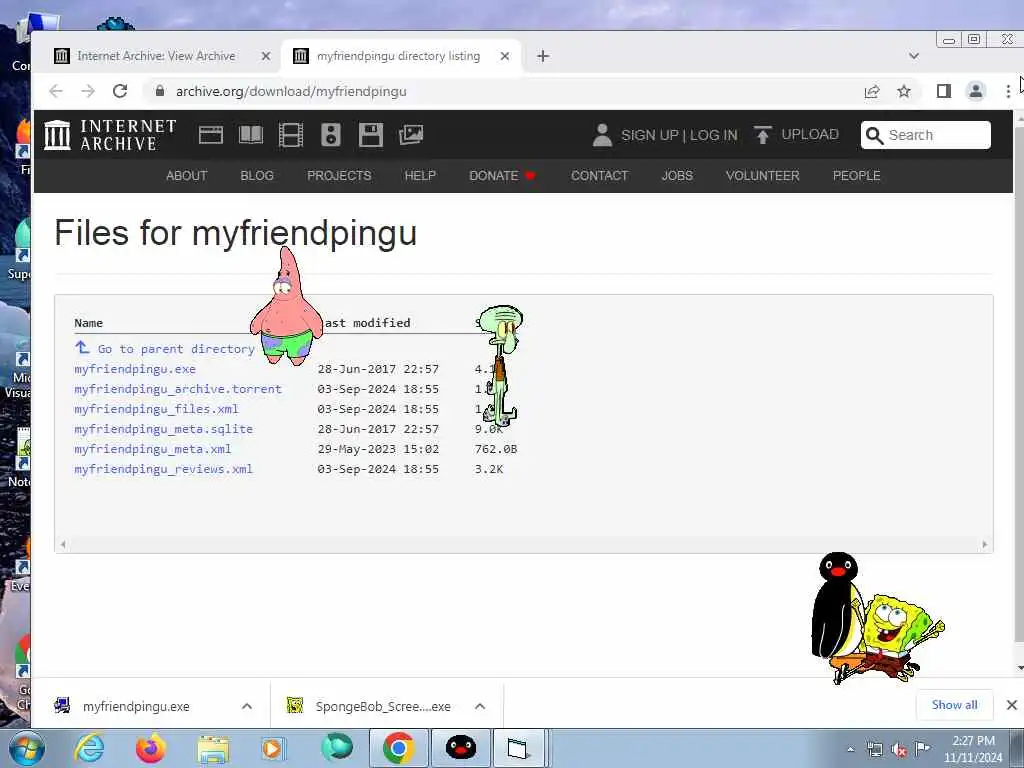Open the PROJECTS menu item
Image resolution: width=1024 pixels, height=768 pixels.
tap(339, 176)
